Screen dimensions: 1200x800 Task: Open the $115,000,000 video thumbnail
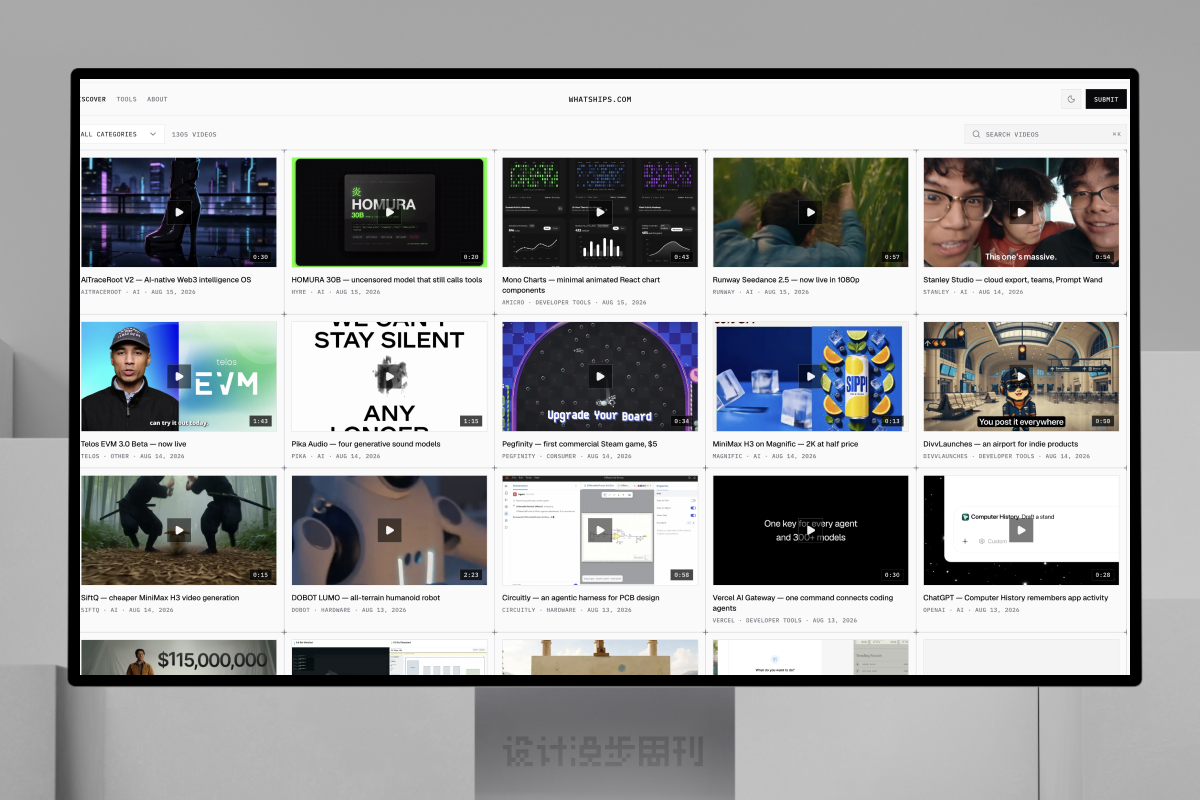[x=179, y=657]
